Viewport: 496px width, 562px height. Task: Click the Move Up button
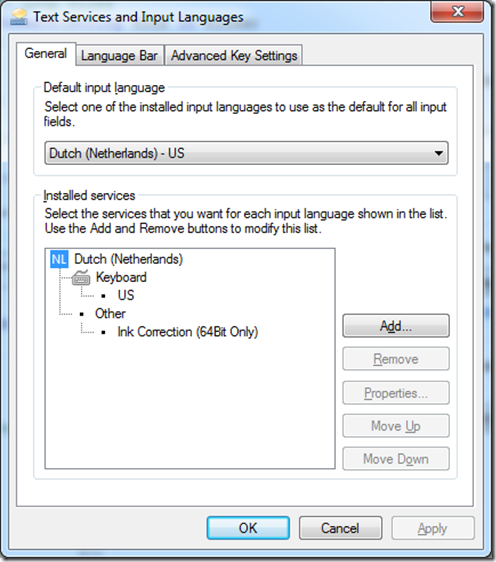pos(396,426)
